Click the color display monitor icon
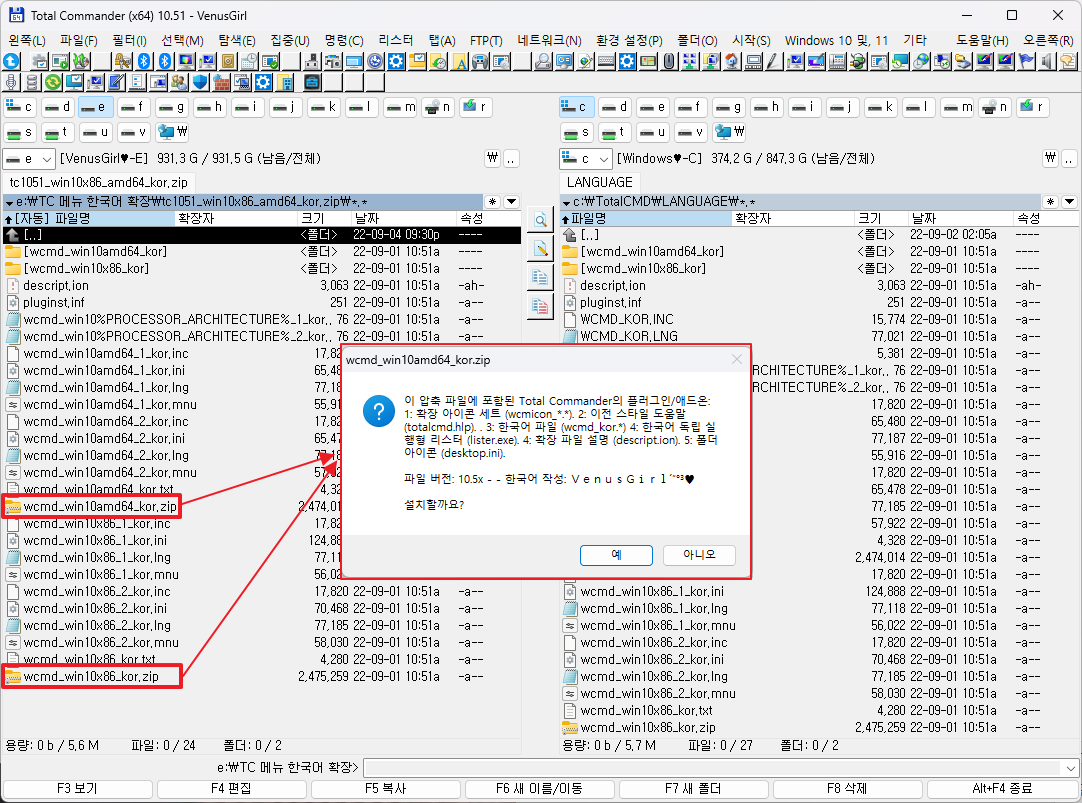 coord(186,61)
